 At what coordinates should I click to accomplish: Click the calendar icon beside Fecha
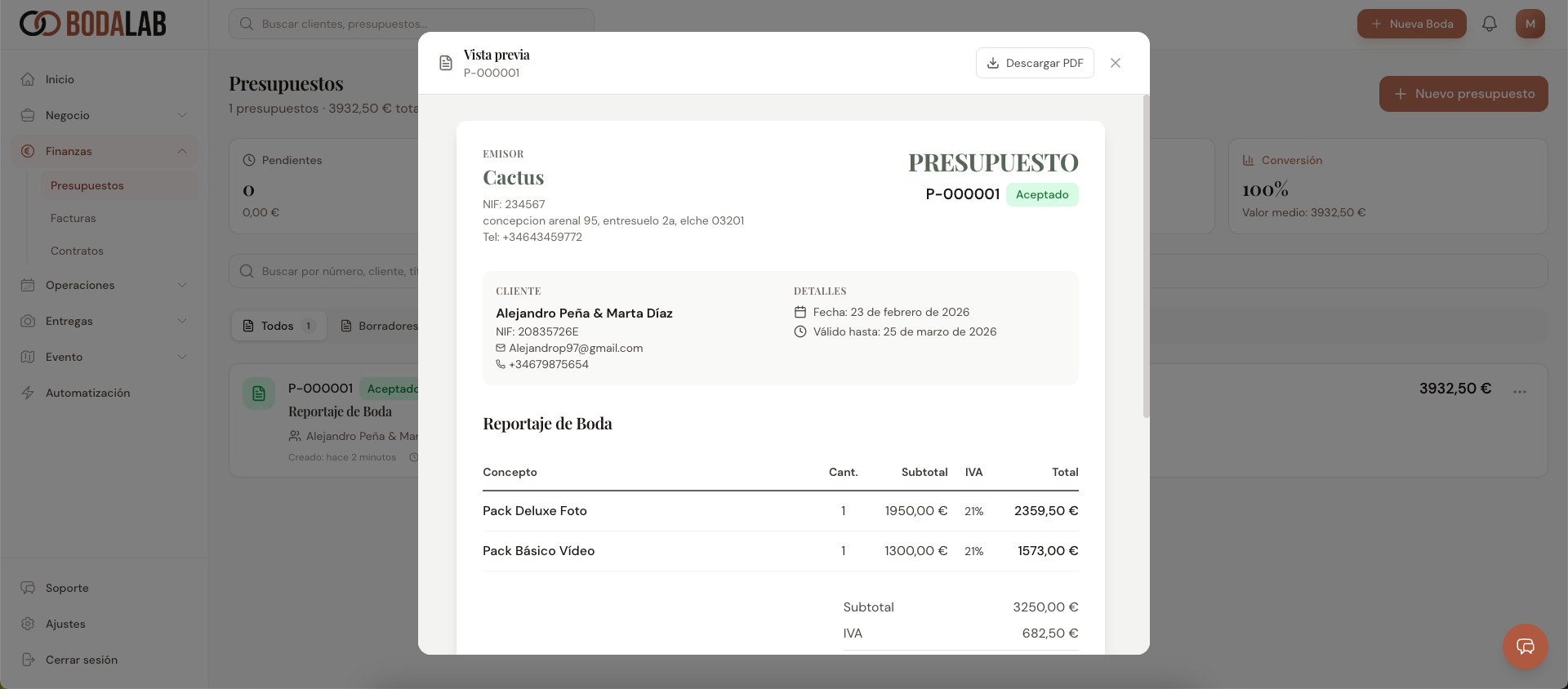(x=800, y=312)
